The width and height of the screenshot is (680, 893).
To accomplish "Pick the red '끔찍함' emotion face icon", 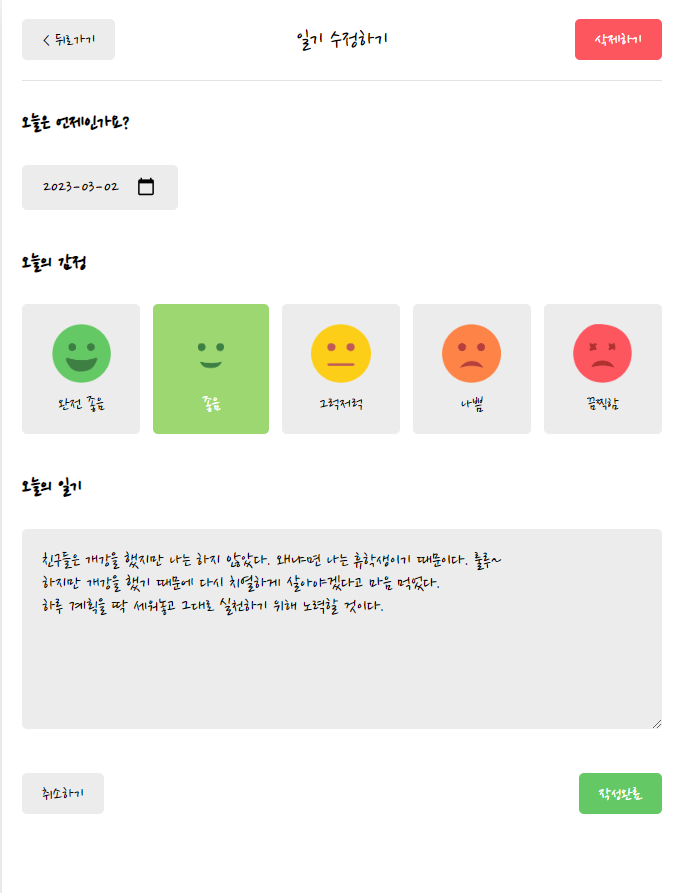I will coord(603,352).
